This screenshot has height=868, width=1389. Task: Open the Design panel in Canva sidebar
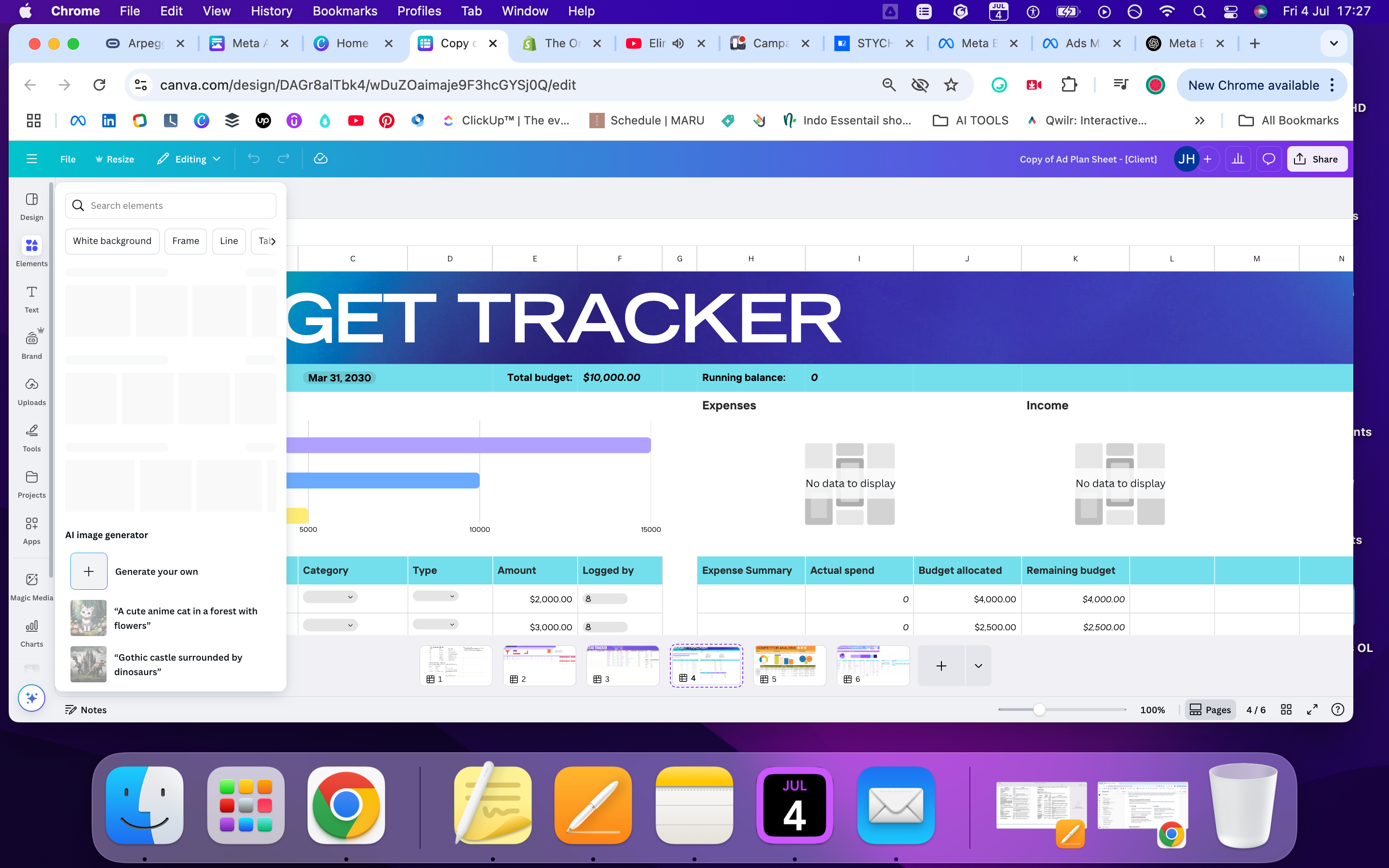point(31,207)
